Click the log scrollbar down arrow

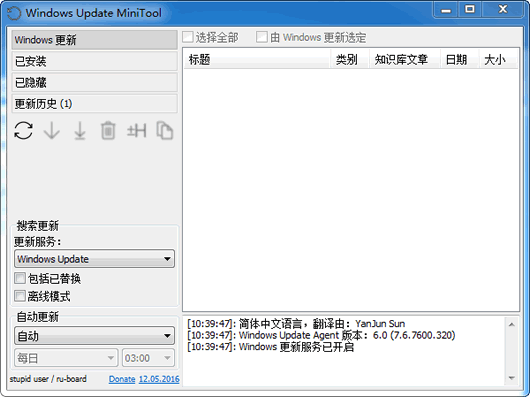[x=512, y=378]
